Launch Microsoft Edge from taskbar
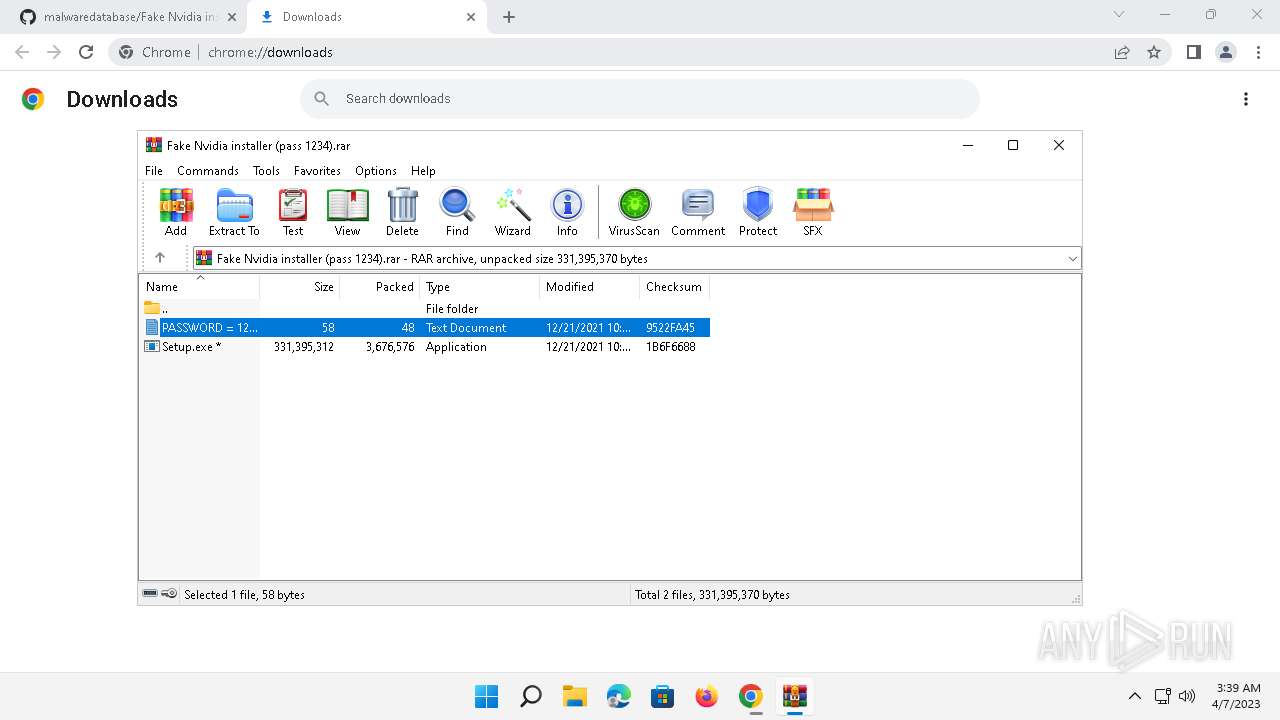This screenshot has height=720, width=1280. [619, 696]
